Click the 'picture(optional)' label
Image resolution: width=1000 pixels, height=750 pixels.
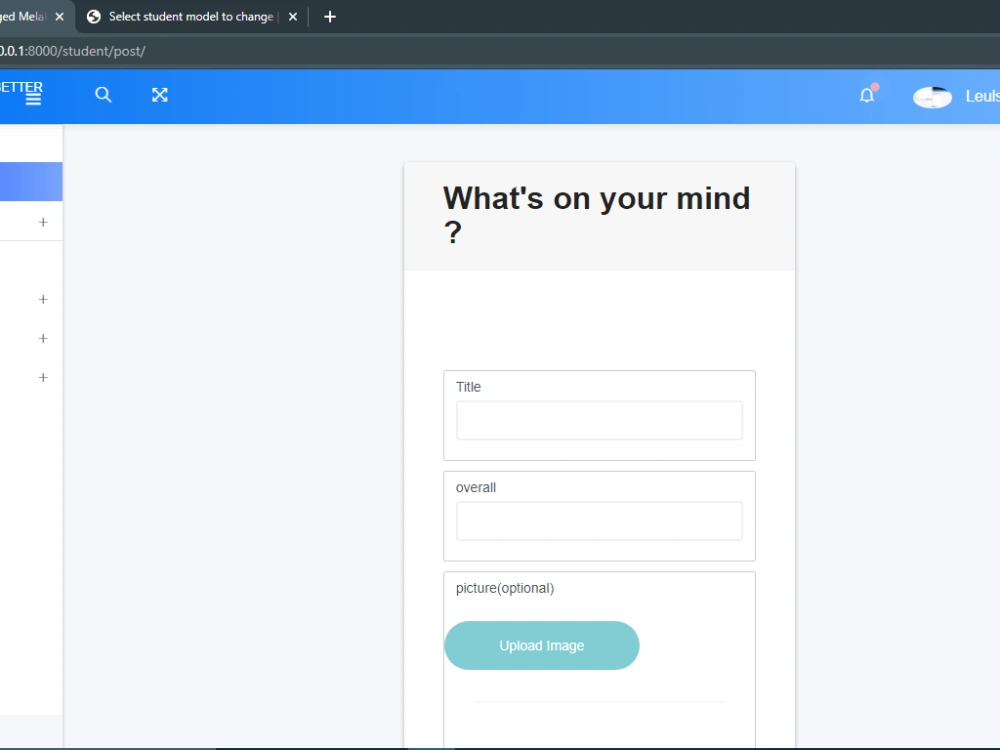point(504,588)
